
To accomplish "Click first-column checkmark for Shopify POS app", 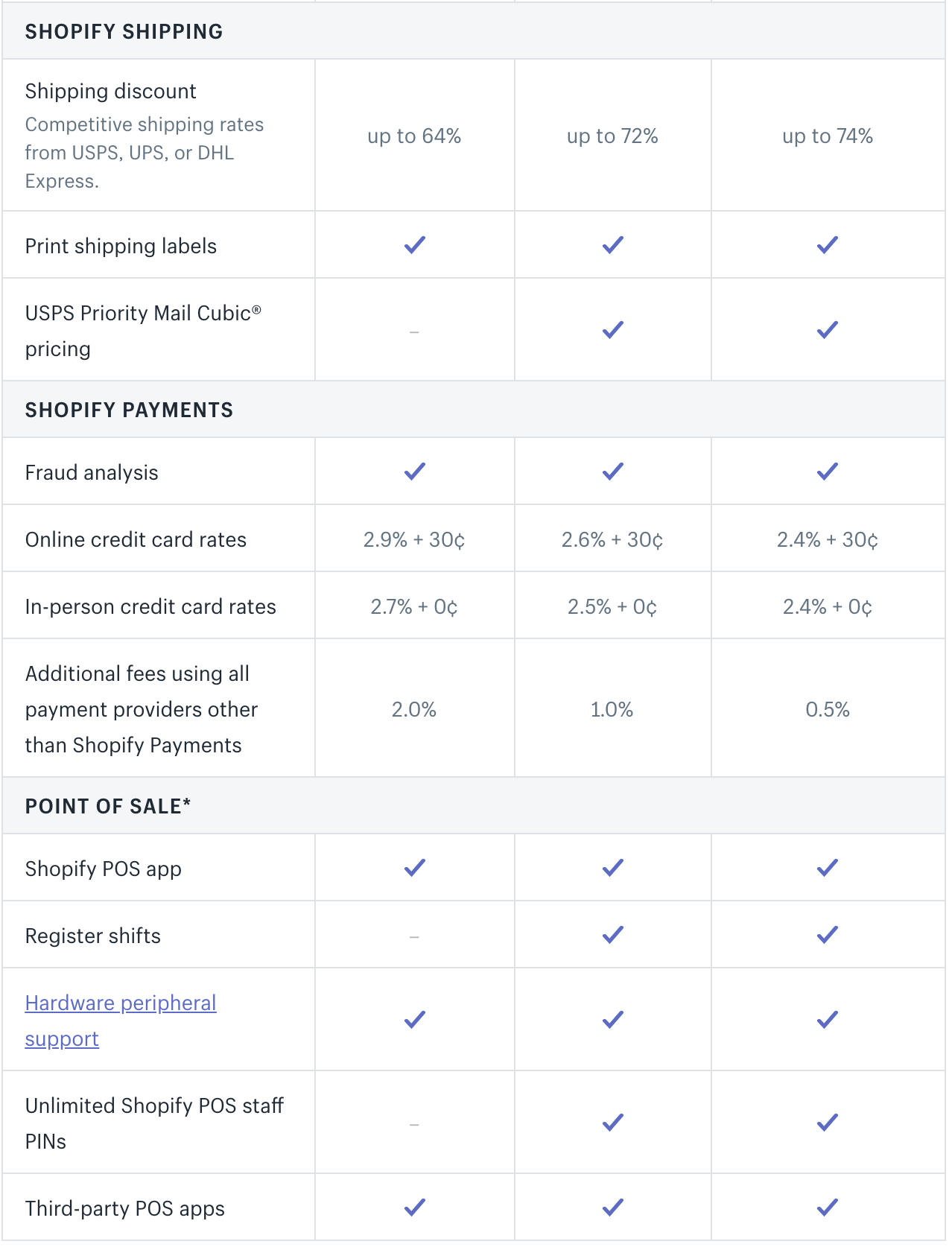I will 415,868.
